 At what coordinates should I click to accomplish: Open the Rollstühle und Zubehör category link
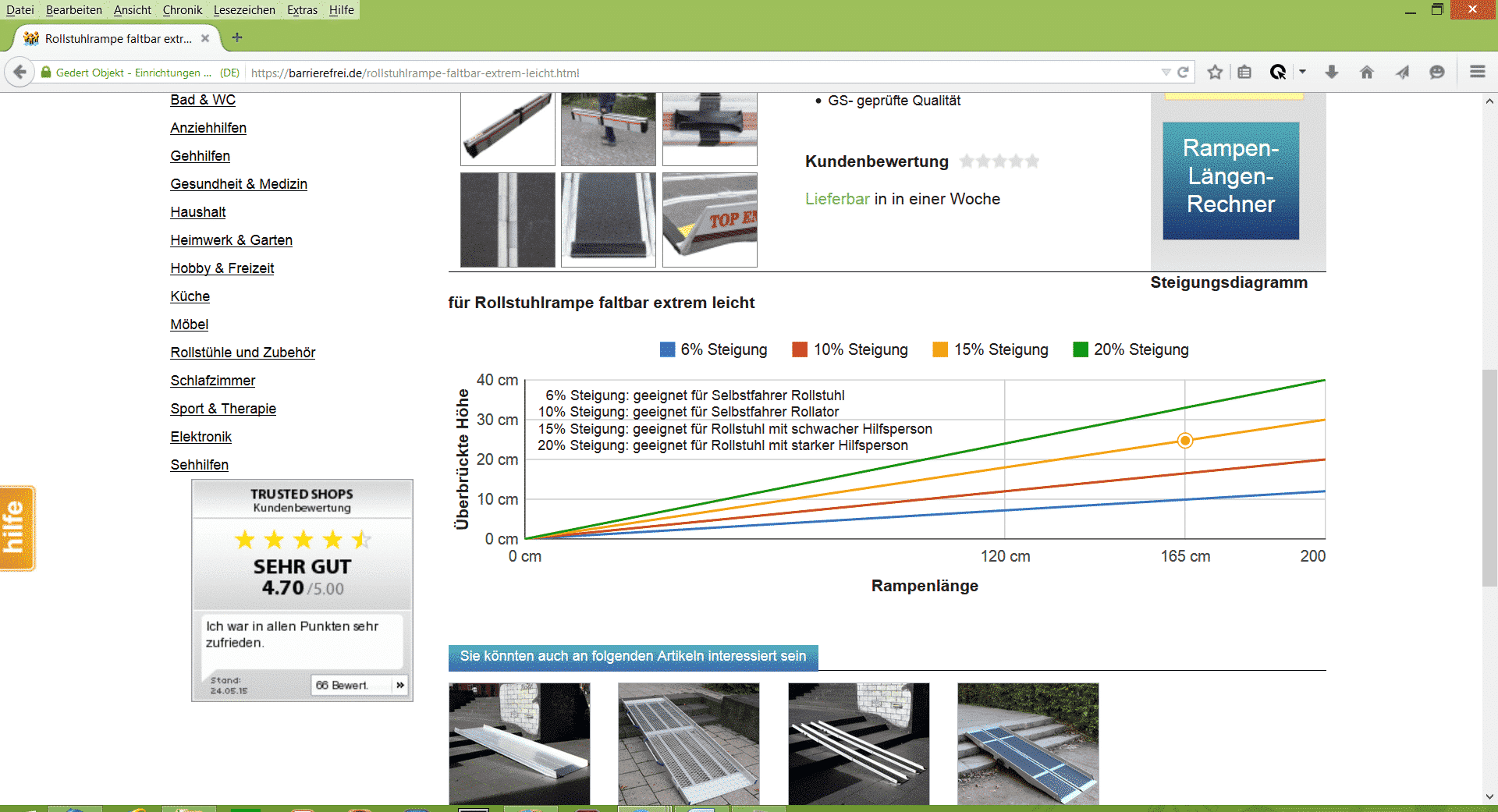coord(243,353)
